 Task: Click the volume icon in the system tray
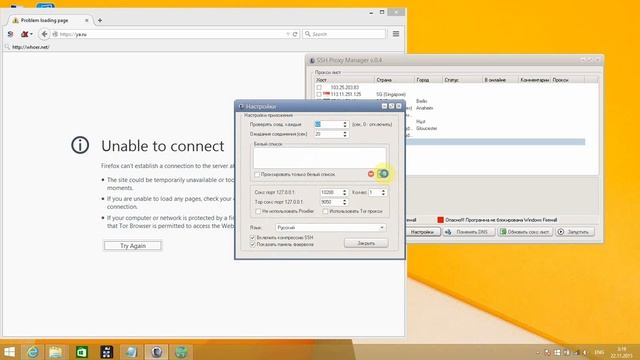586,352
